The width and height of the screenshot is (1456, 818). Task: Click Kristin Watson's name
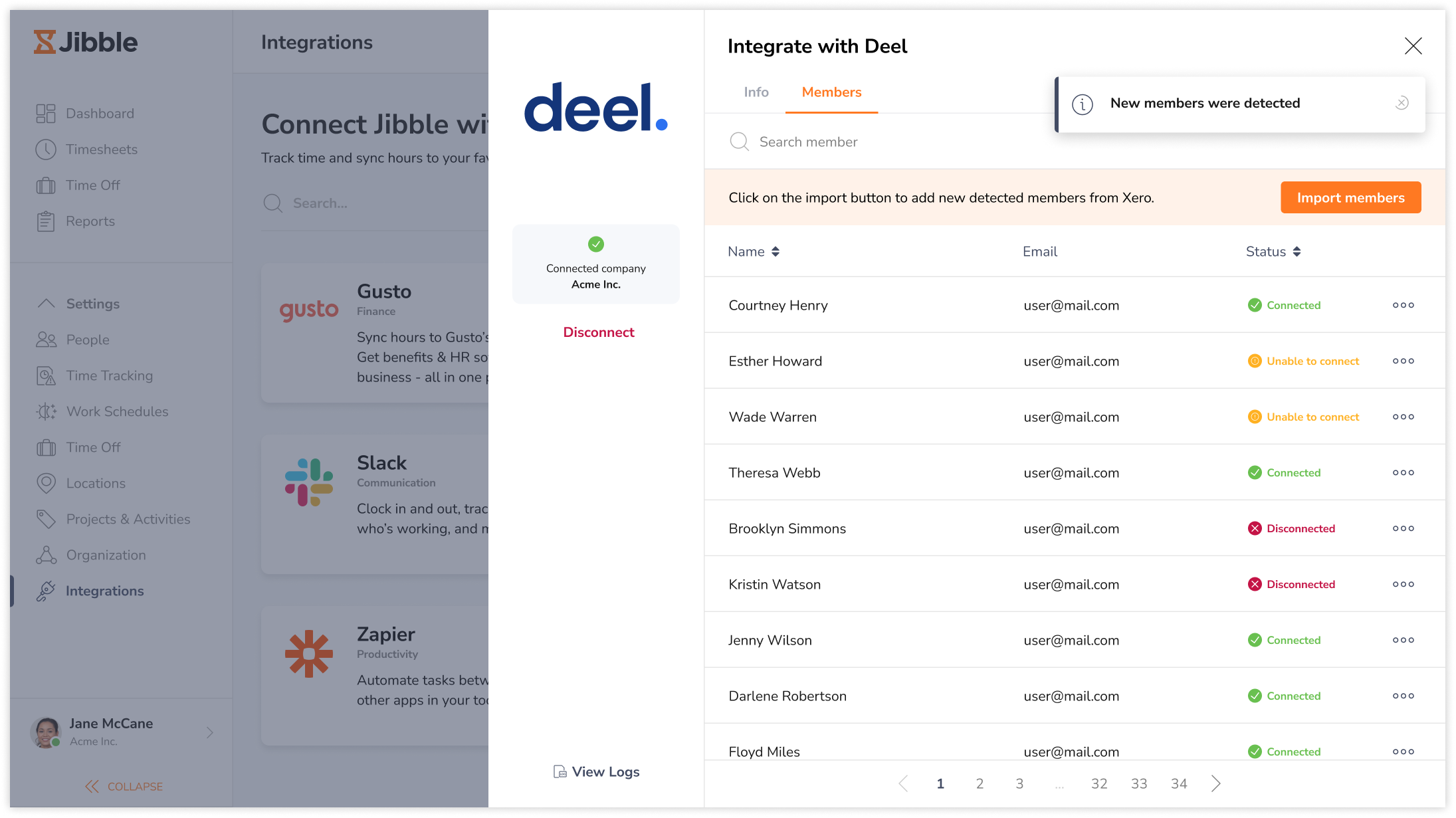click(x=774, y=584)
